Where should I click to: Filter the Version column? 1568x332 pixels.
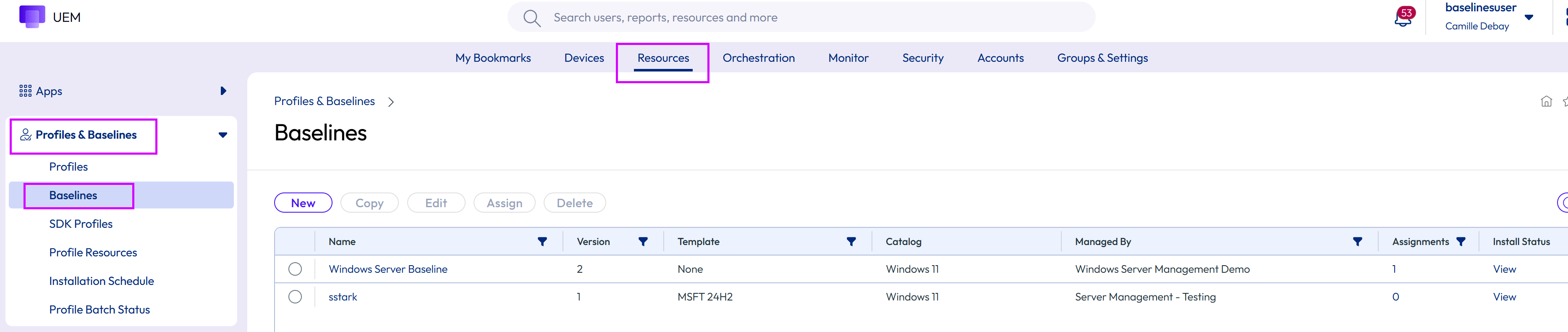[643, 242]
